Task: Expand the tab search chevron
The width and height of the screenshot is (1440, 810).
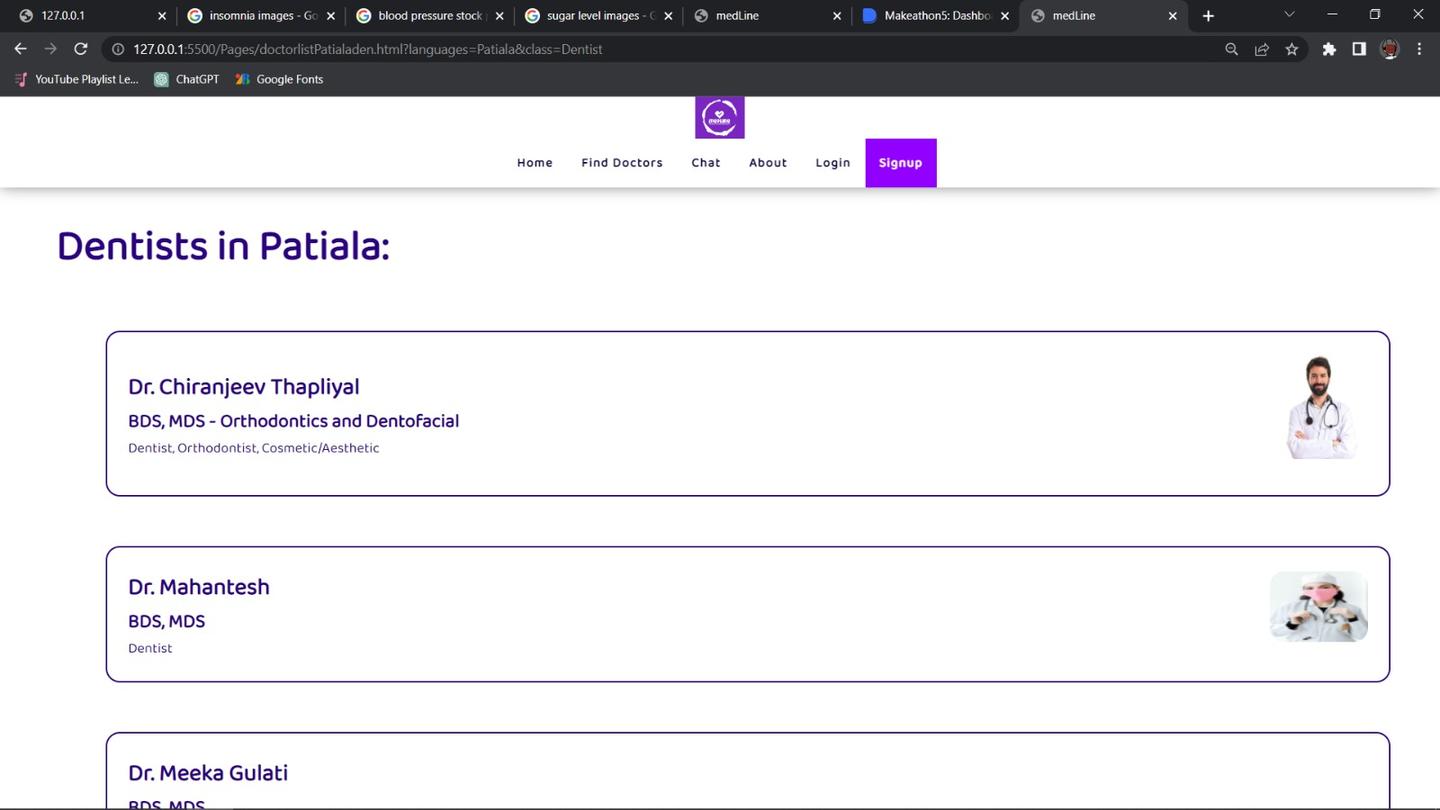Action: pyautogui.click(x=1289, y=15)
